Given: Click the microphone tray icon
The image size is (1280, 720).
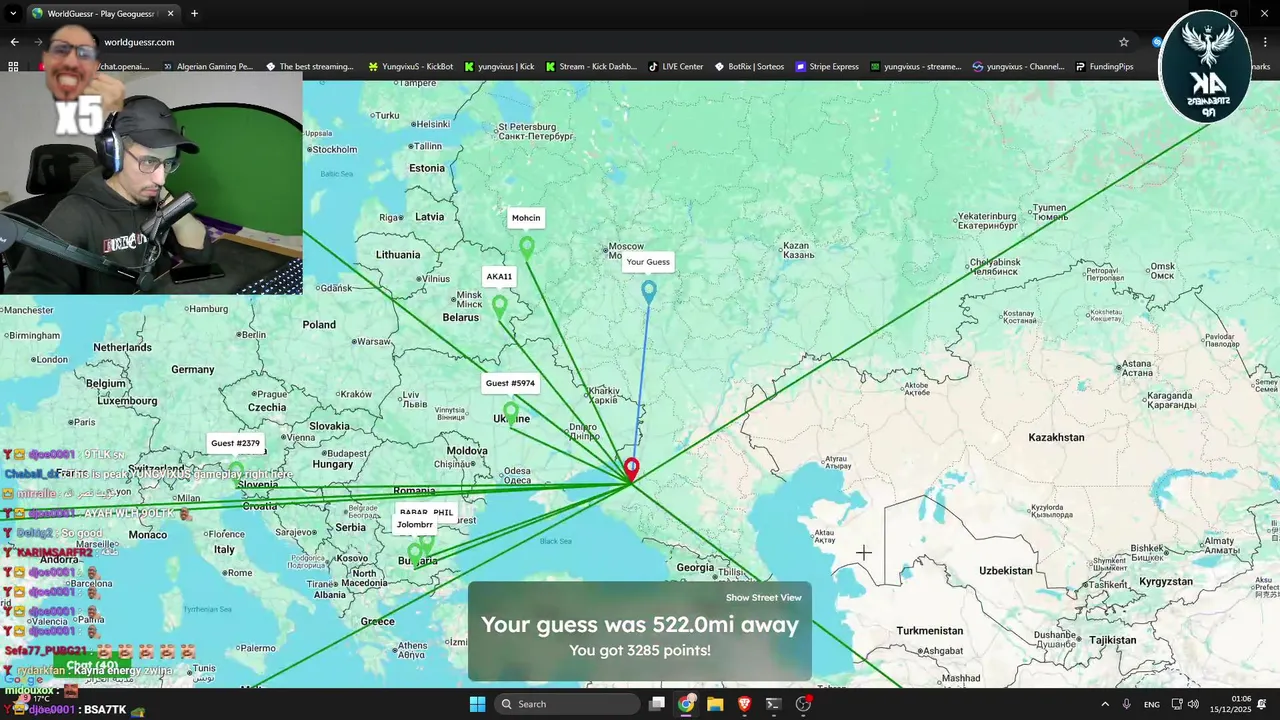Looking at the screenshot, I should point(1127,704).
